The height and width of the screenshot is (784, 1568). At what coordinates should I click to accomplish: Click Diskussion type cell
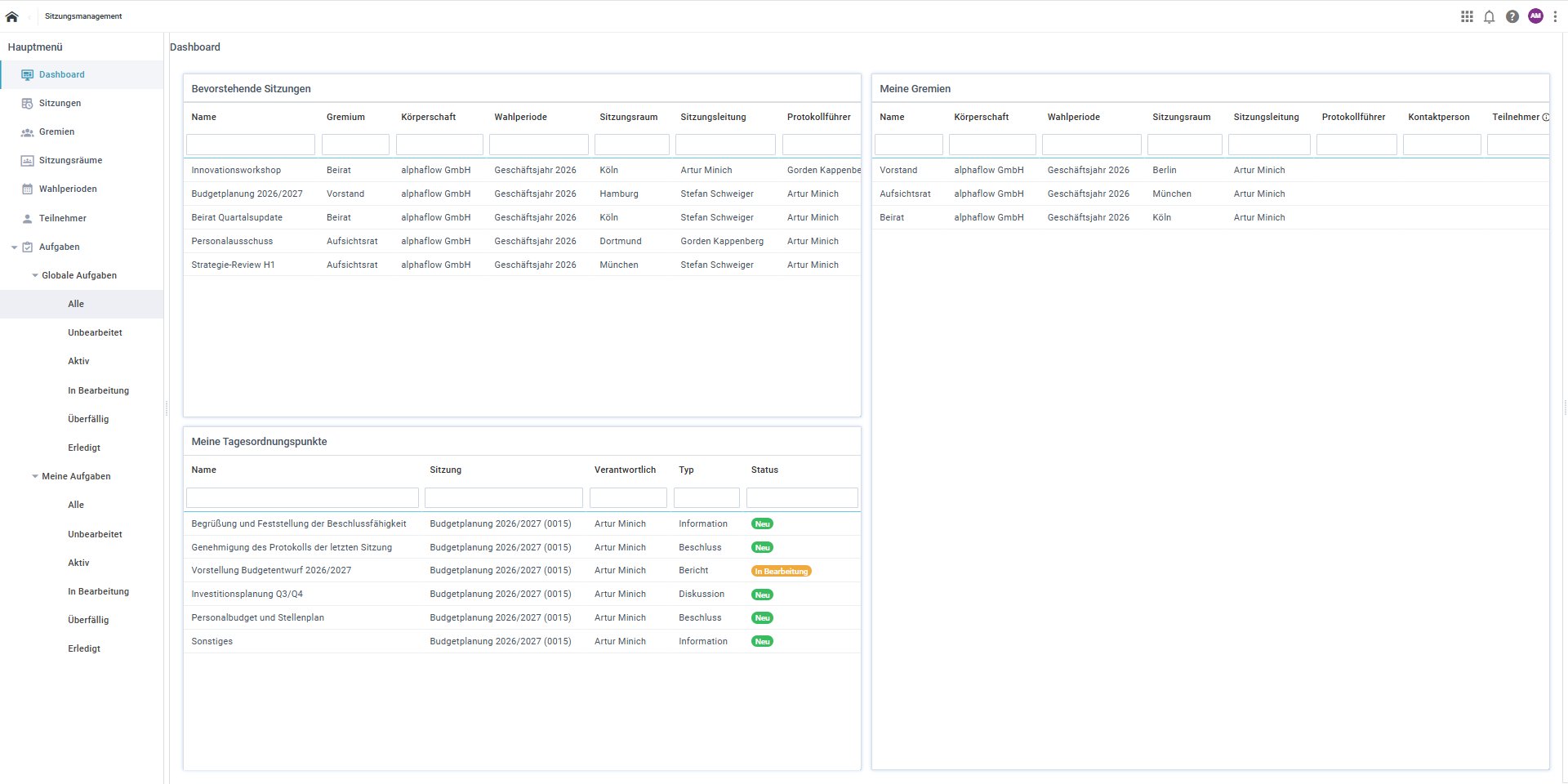[702, 595]
